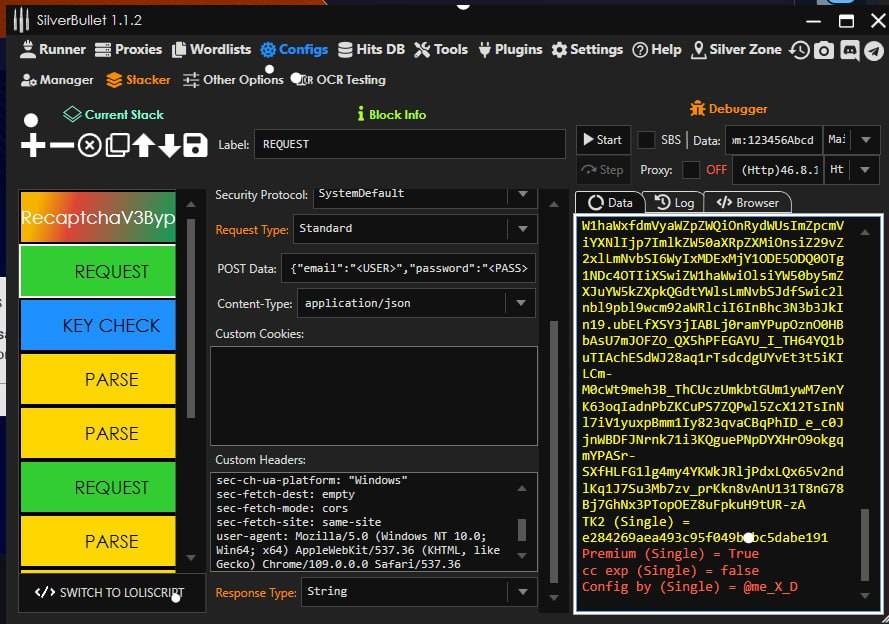Open the Content-Type dropdown showing application/json
This screenshot has height=624, width=889.
[521, 303]
